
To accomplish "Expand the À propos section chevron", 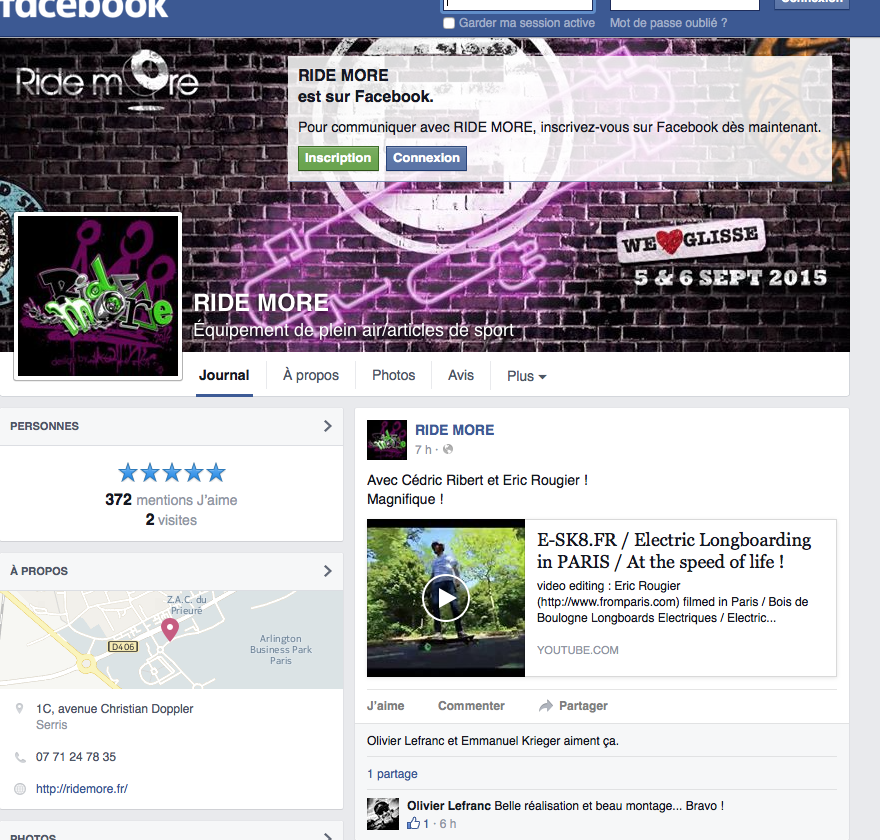I will tap(328, 571).
